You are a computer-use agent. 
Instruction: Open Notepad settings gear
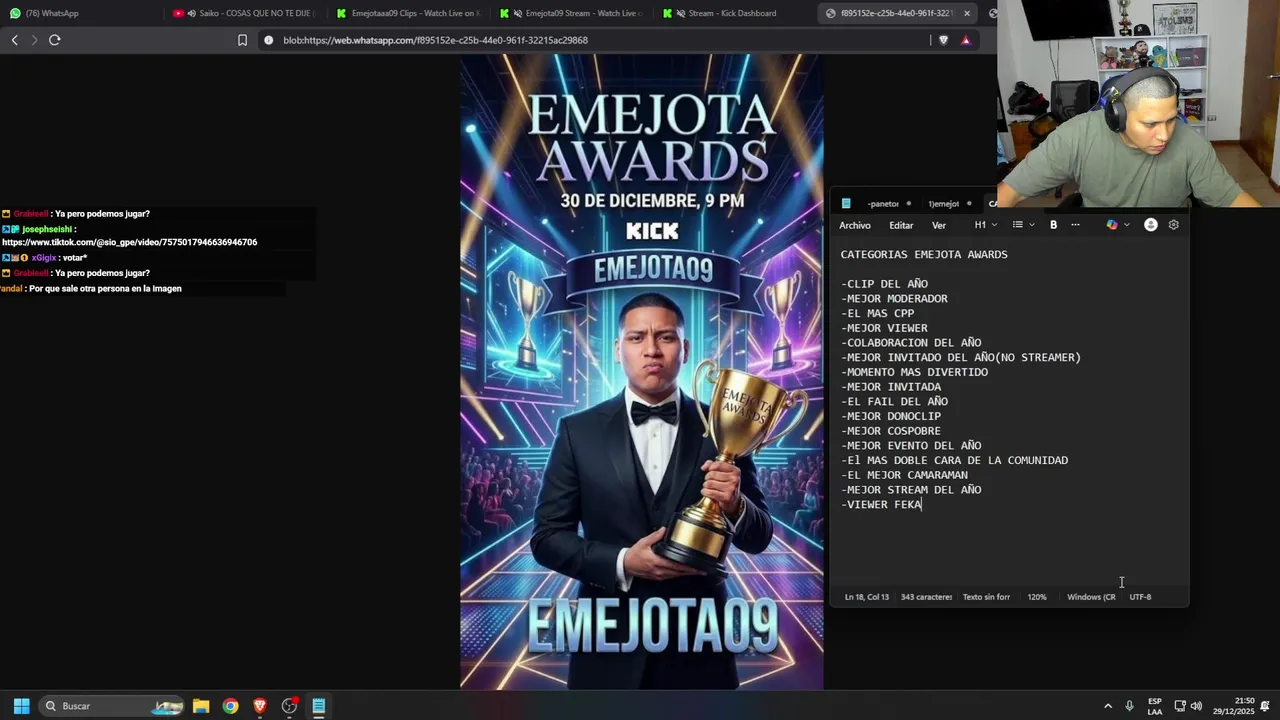(x=1174, y=225)
